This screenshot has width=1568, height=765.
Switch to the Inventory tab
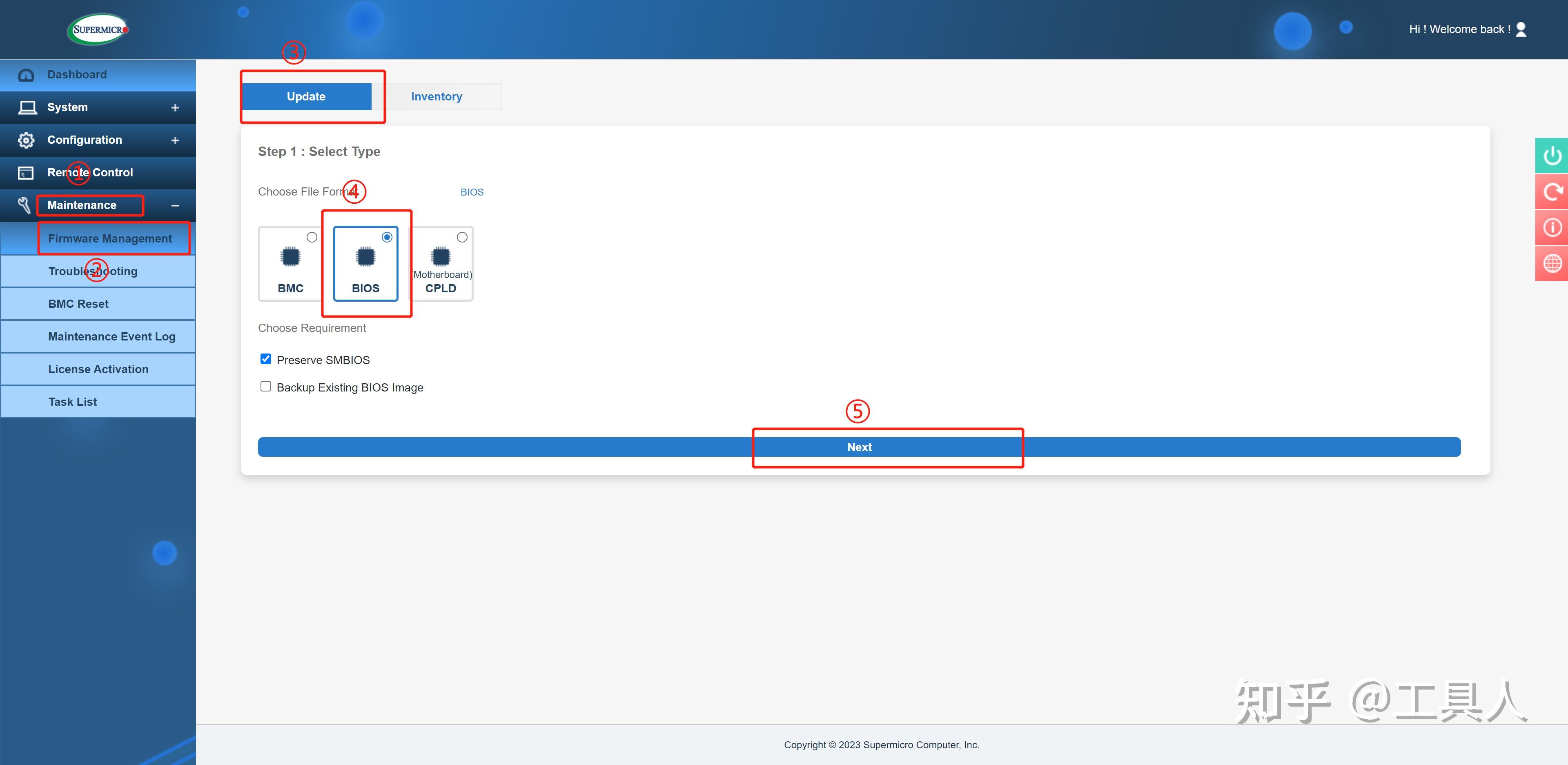(x=437, y=97)
